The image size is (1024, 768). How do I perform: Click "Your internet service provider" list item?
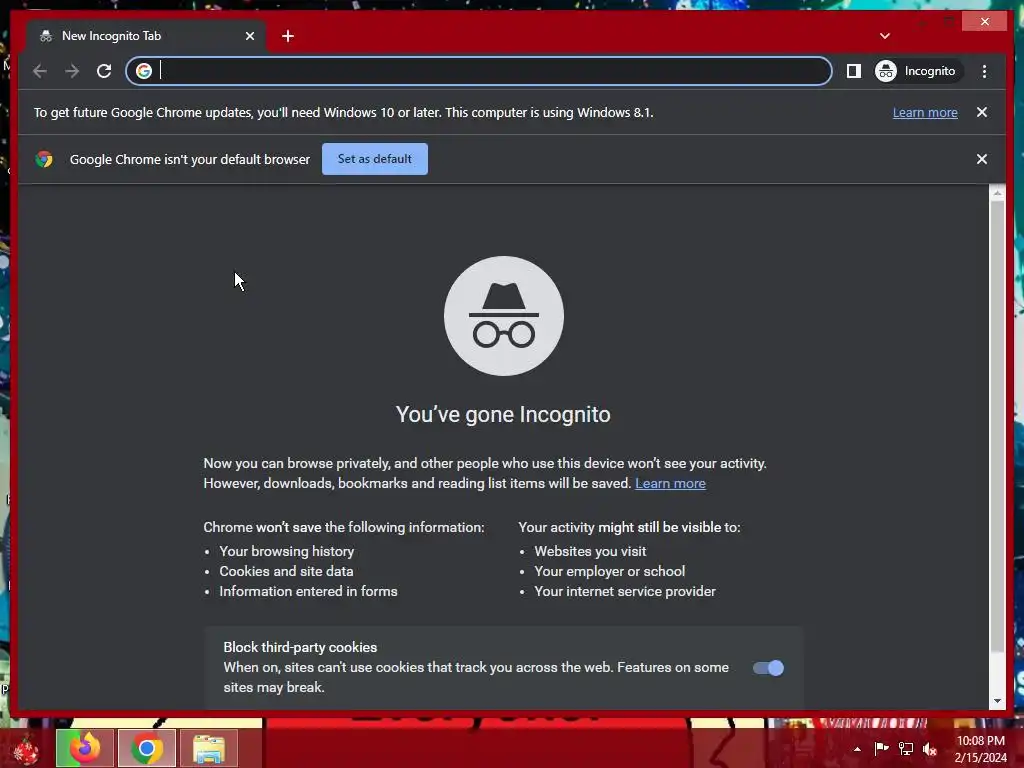pos(625,591)
